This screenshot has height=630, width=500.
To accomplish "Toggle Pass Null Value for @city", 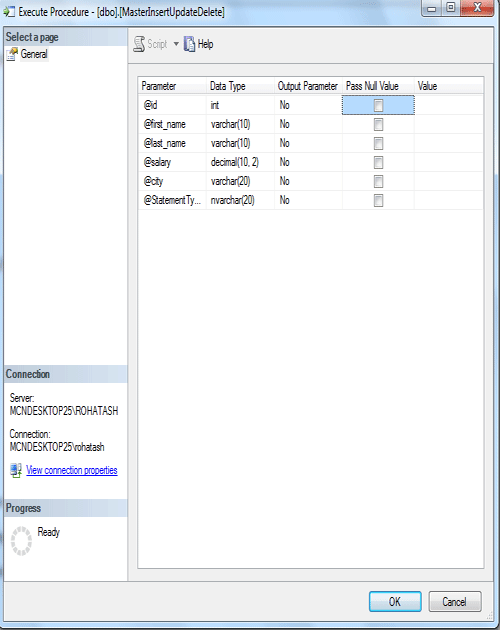I will click(x=378, y=182).
